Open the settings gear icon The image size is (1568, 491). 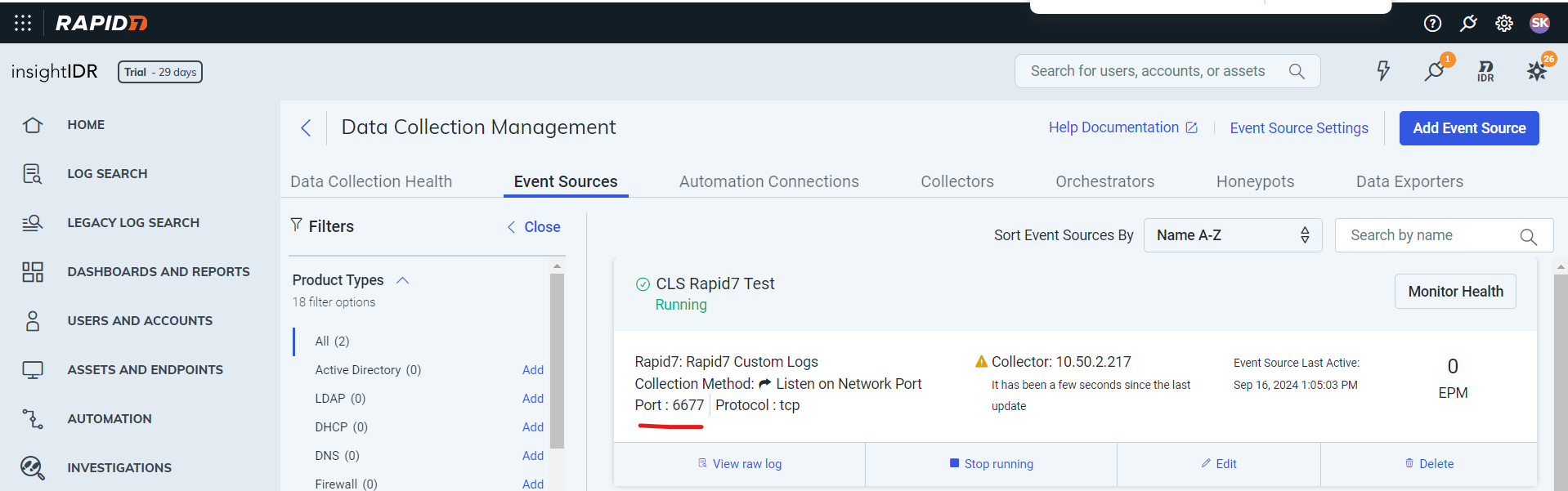(1504, 23)
